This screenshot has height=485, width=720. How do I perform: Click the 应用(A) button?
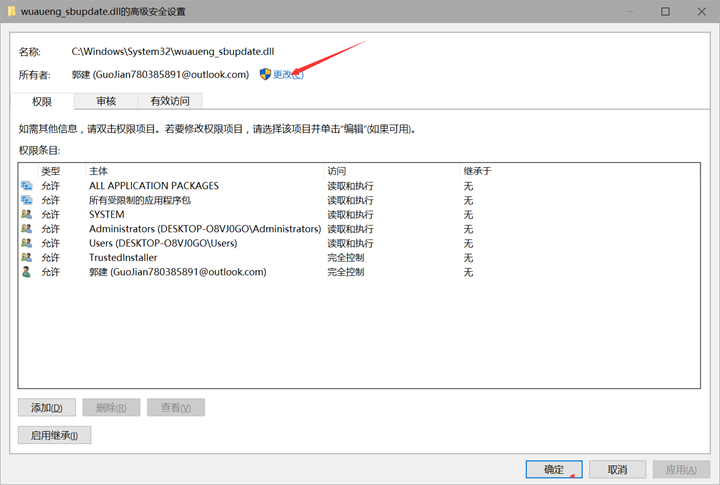pos(681,469)
